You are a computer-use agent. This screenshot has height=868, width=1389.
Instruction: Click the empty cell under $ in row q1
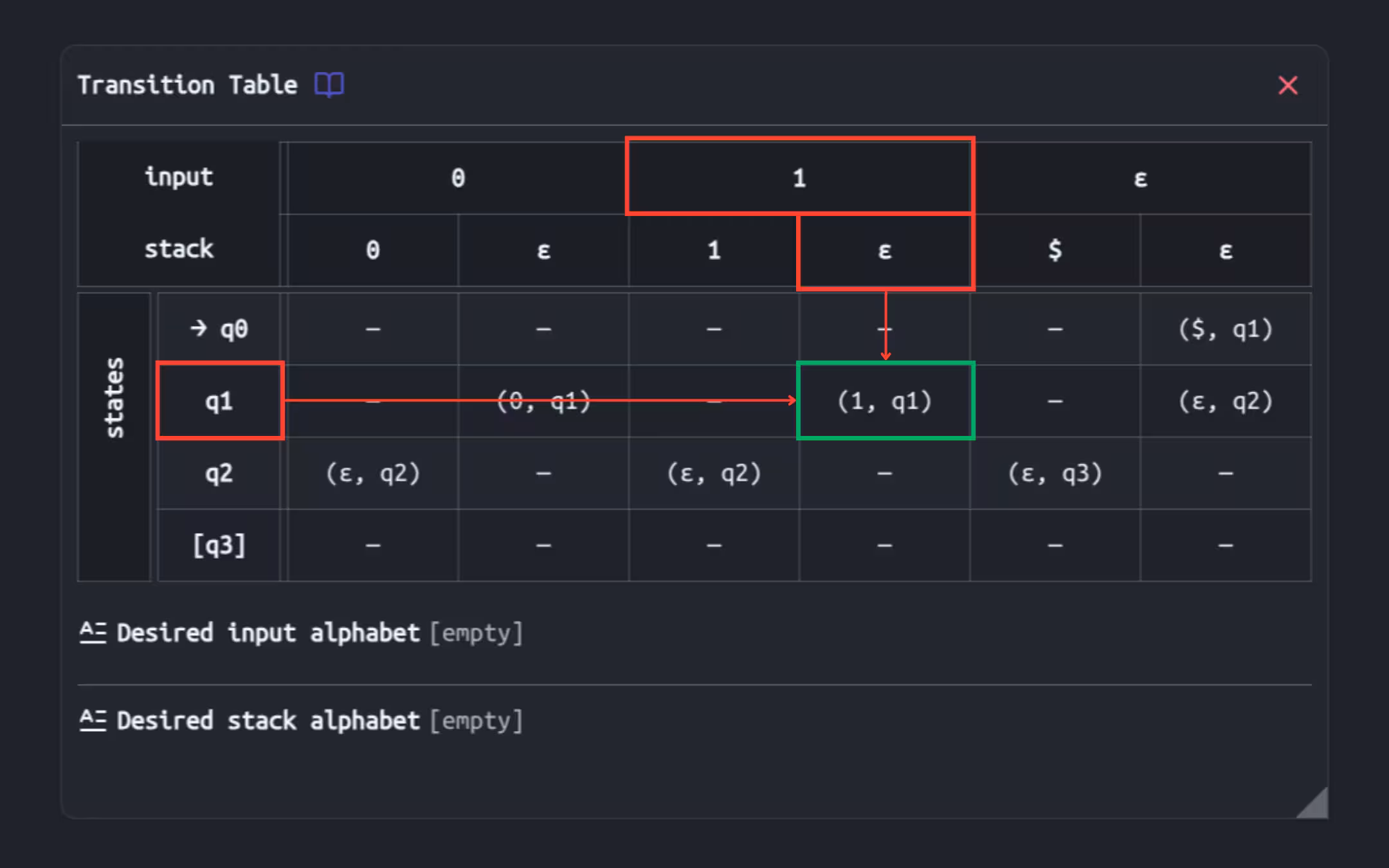tap(1055, 401)
